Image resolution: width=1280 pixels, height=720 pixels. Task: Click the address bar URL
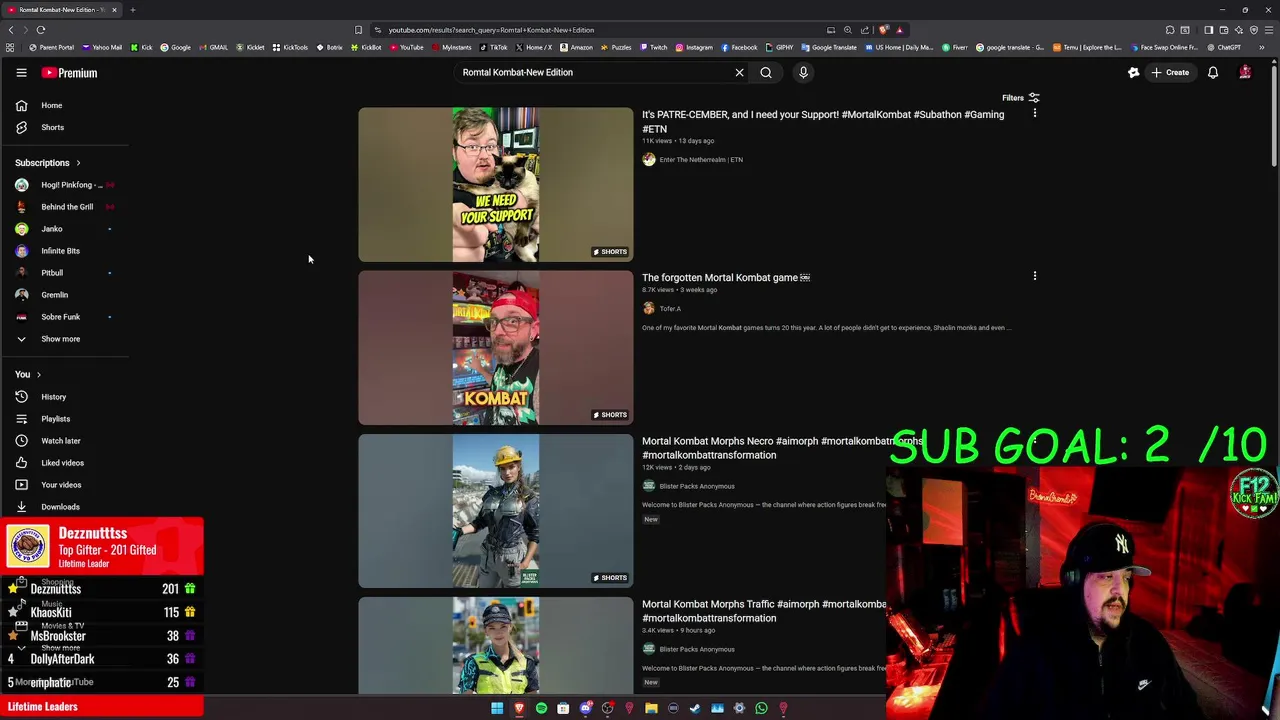(491, 30)
